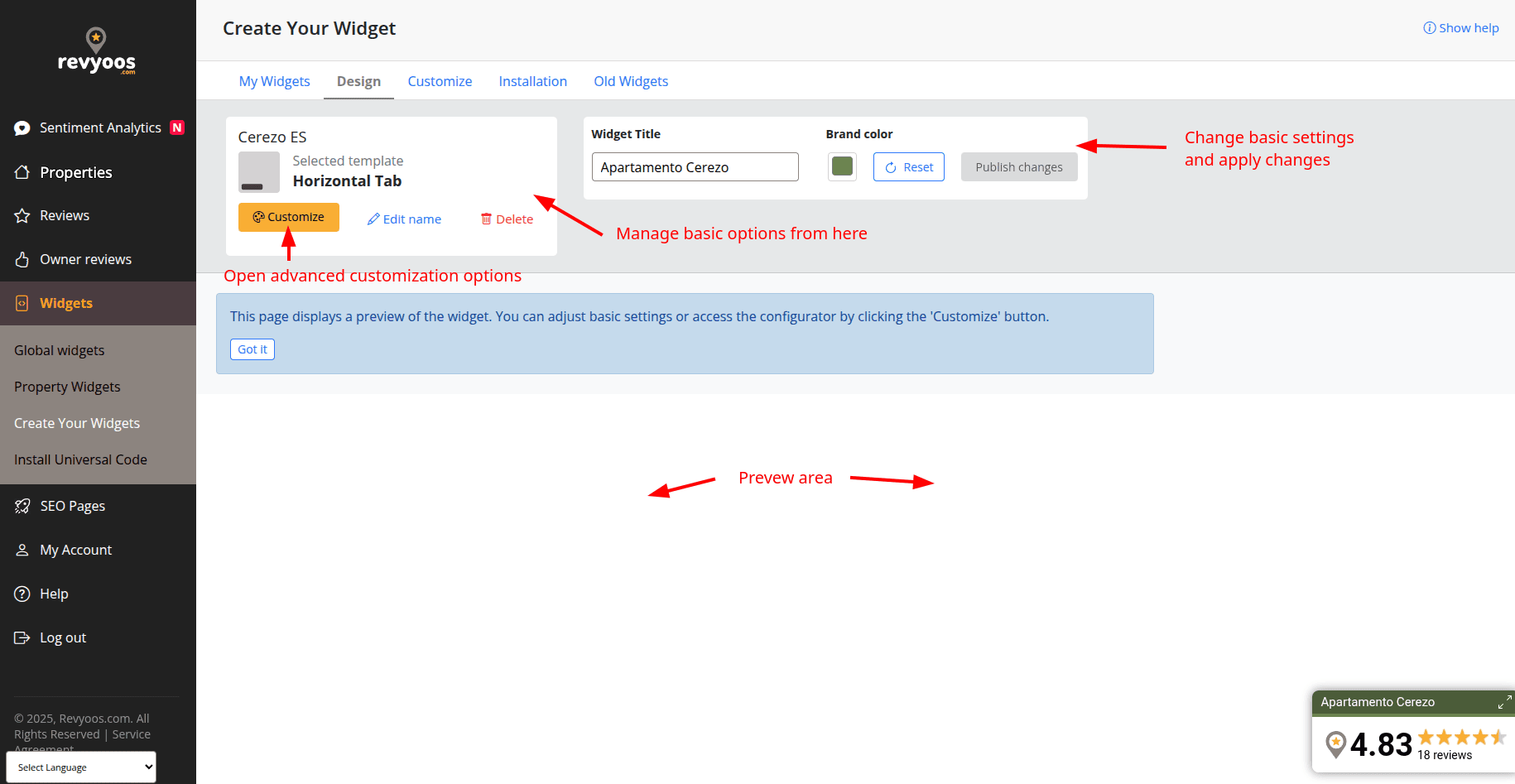Click the SEO Pages rocket icon
This screenshot has width=1515, height=784.
tap(22, 506)
